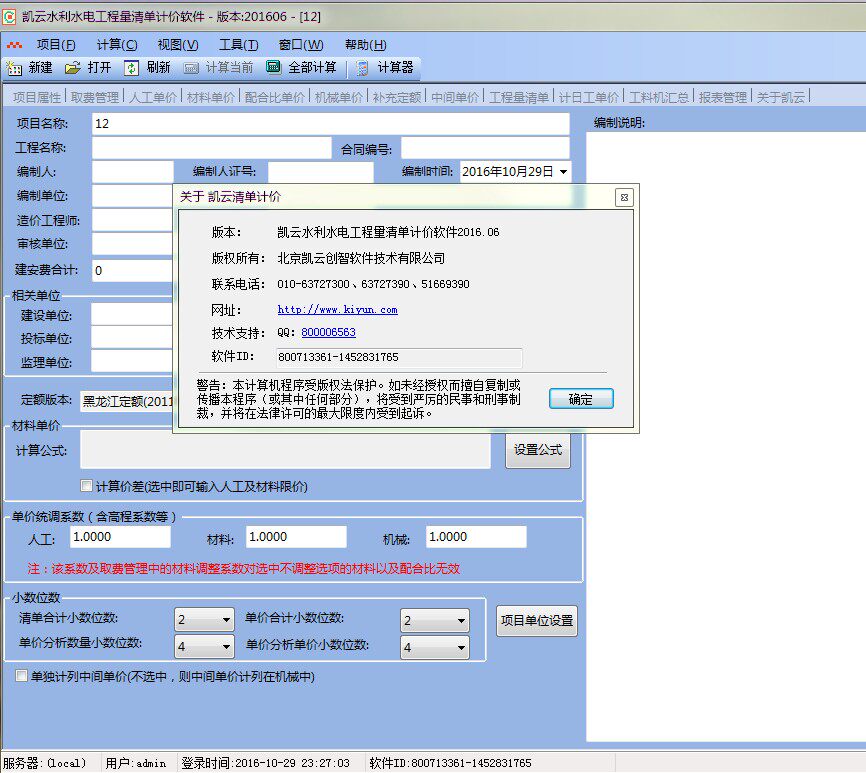Viewport: 866px width, 773px height.
Task: Switch to the 关于凯云 tab
Action: tap(780, 97)
